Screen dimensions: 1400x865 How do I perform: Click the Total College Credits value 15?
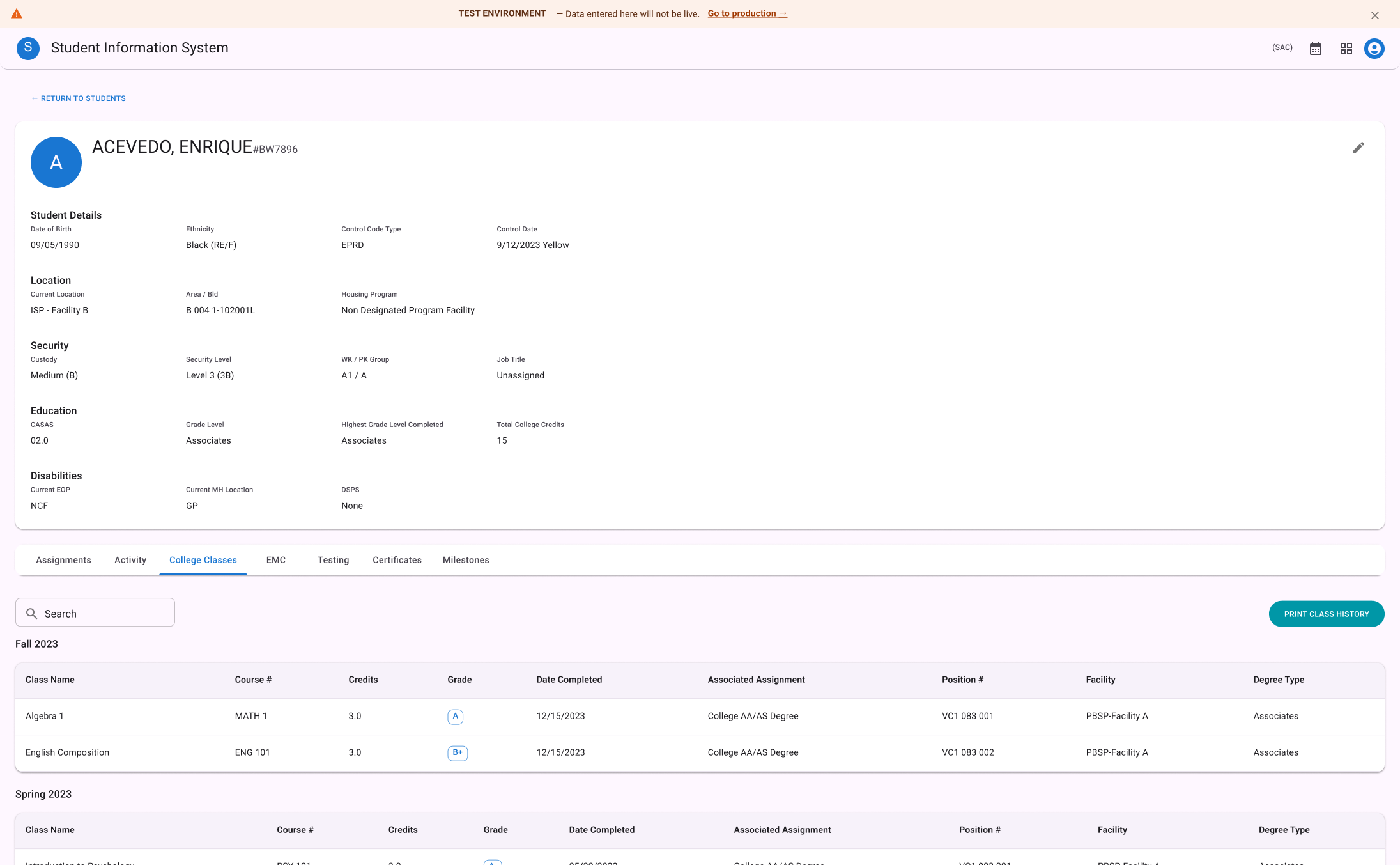[x=502, y=440]
